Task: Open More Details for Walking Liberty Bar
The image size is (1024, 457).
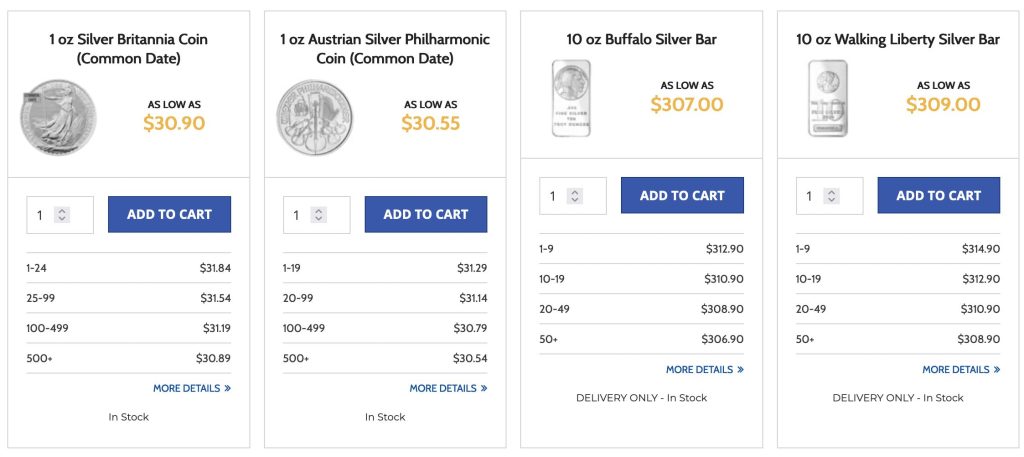Action: click(961, 369)
